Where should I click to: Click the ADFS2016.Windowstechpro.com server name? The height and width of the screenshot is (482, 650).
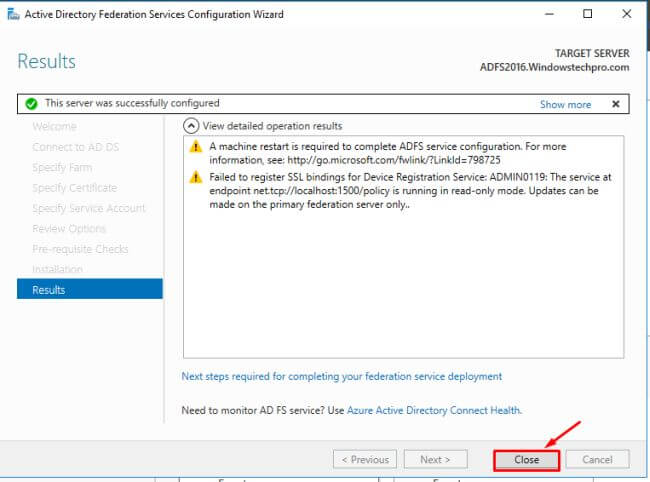coord(554,67)
